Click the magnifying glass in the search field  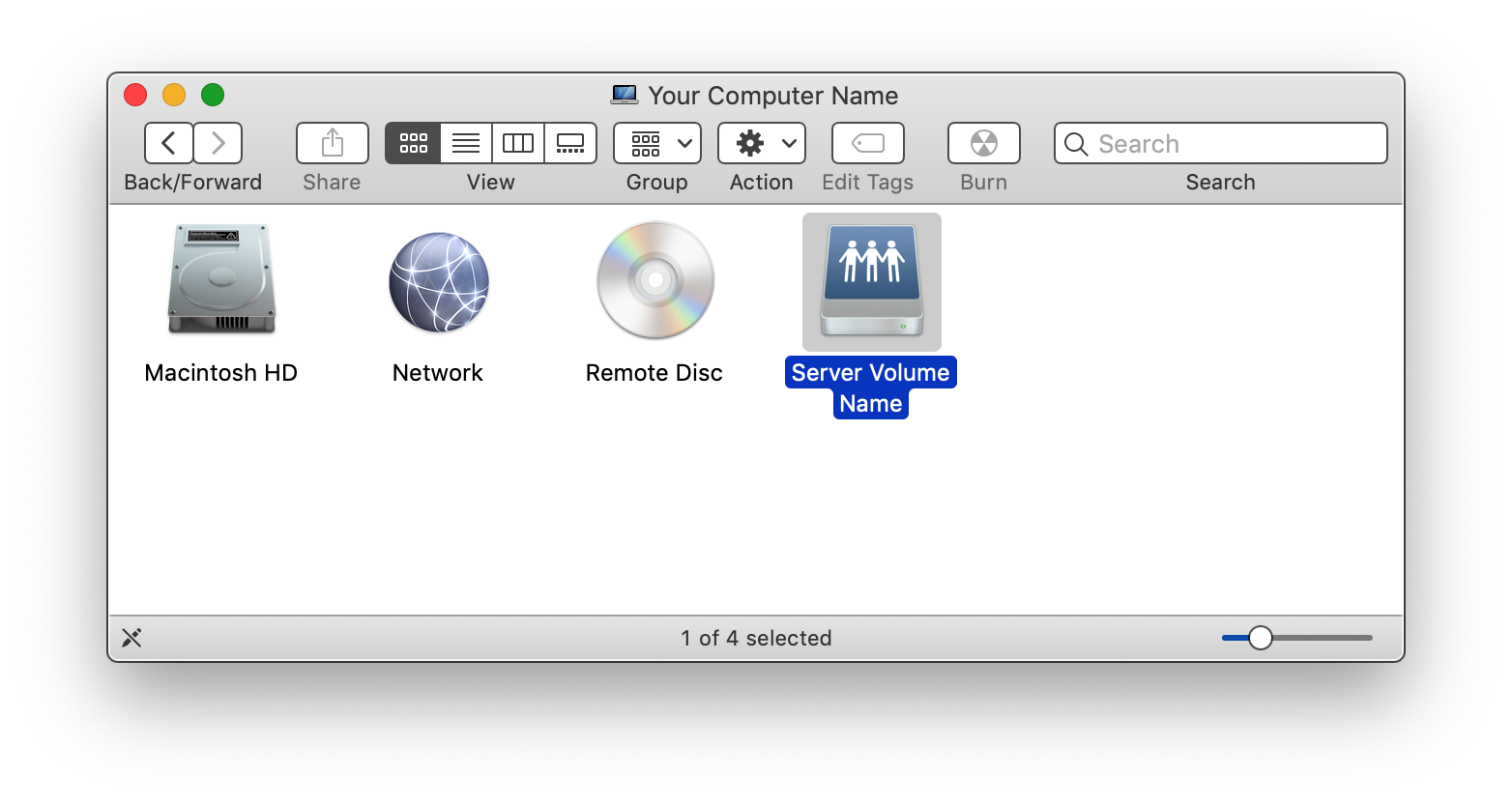click(1076, 144)
